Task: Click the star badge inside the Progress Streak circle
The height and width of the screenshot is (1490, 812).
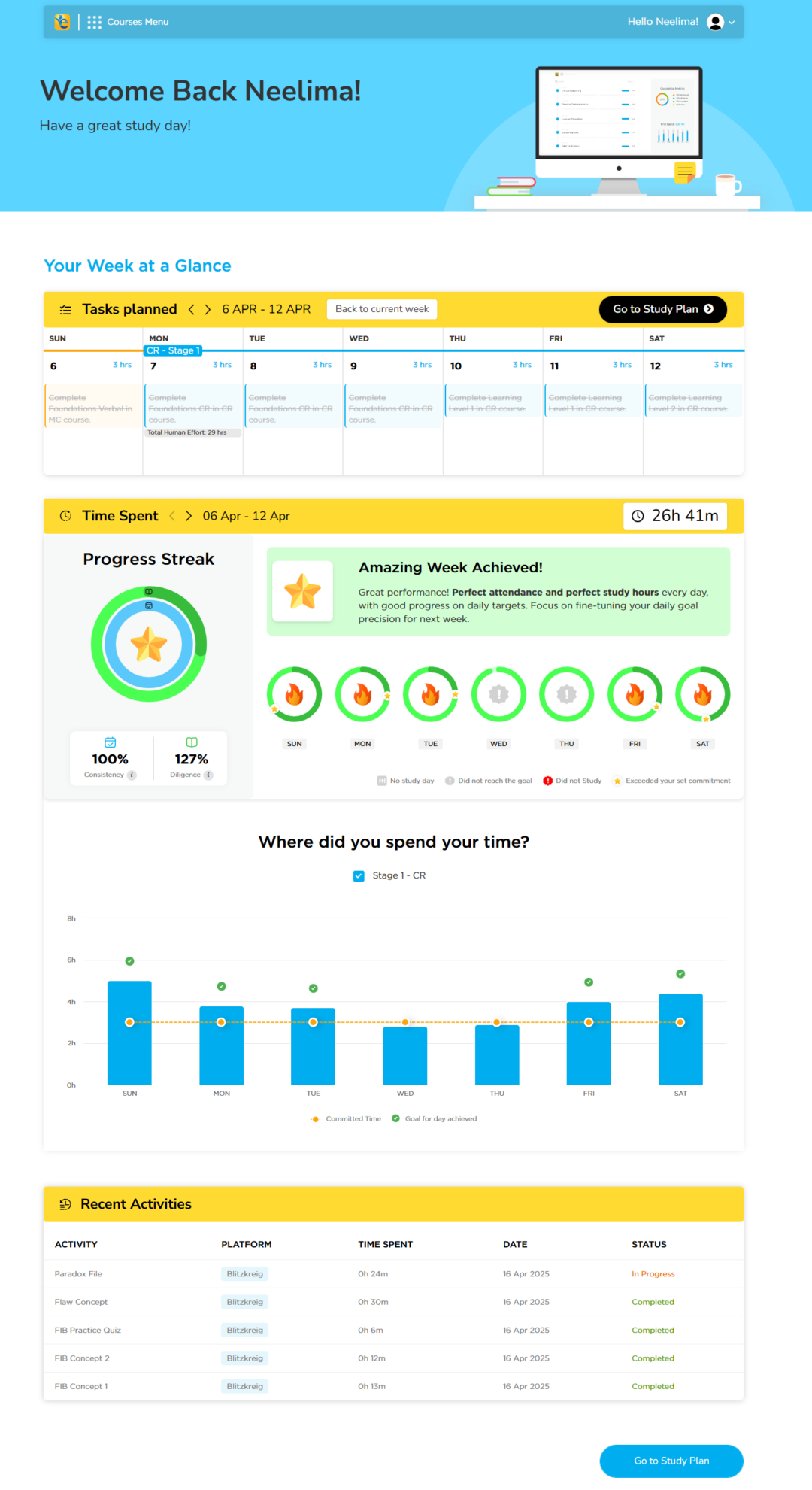Action: [149, 643]
